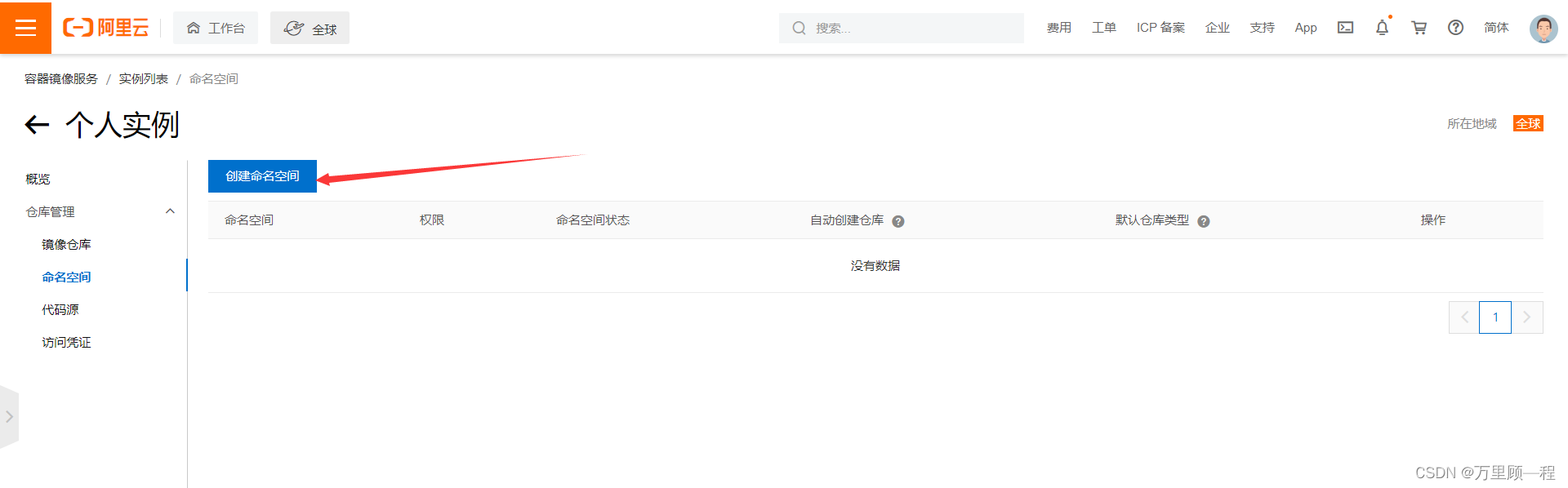This screenshot has width=1568, height=488.
Task: Click the 没有数据 empty message
Action: click(x=875, y=266)
